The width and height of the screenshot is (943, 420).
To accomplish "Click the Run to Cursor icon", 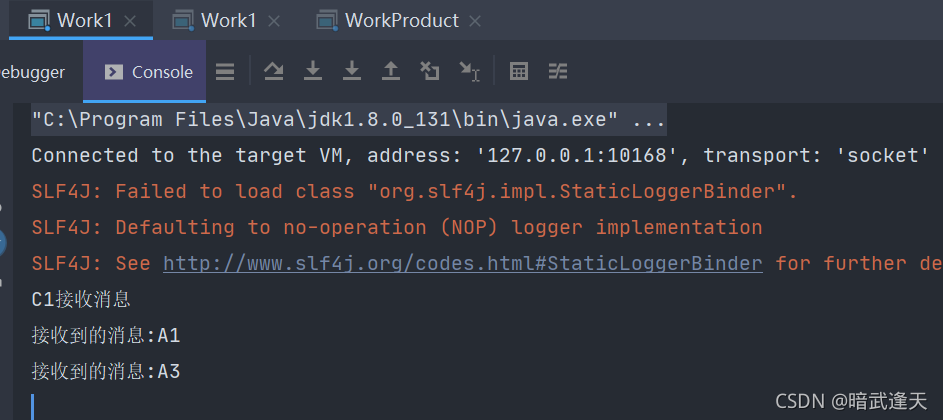I will (469, 72).
